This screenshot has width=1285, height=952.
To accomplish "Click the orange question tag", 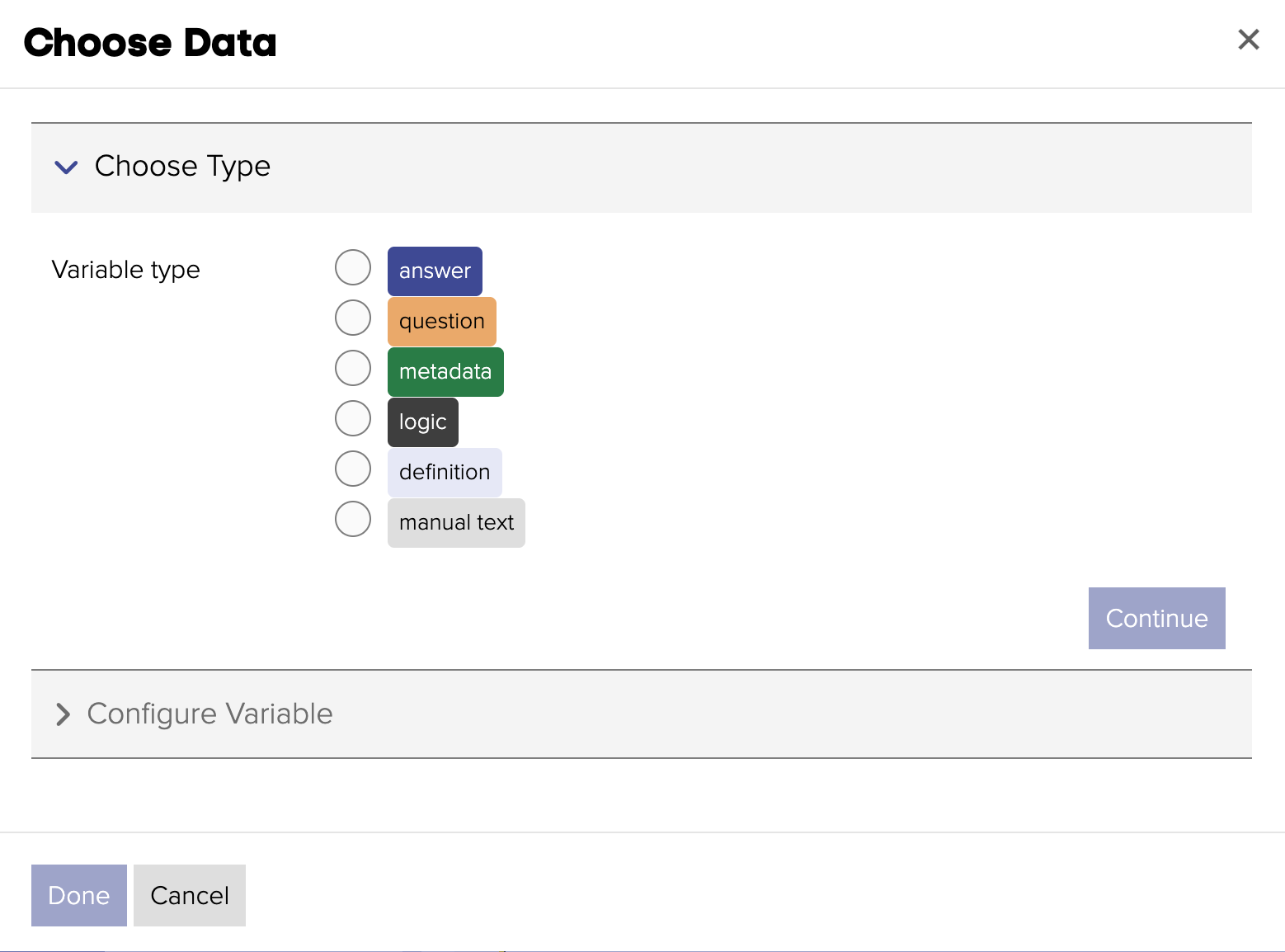I will coord(441,322).
